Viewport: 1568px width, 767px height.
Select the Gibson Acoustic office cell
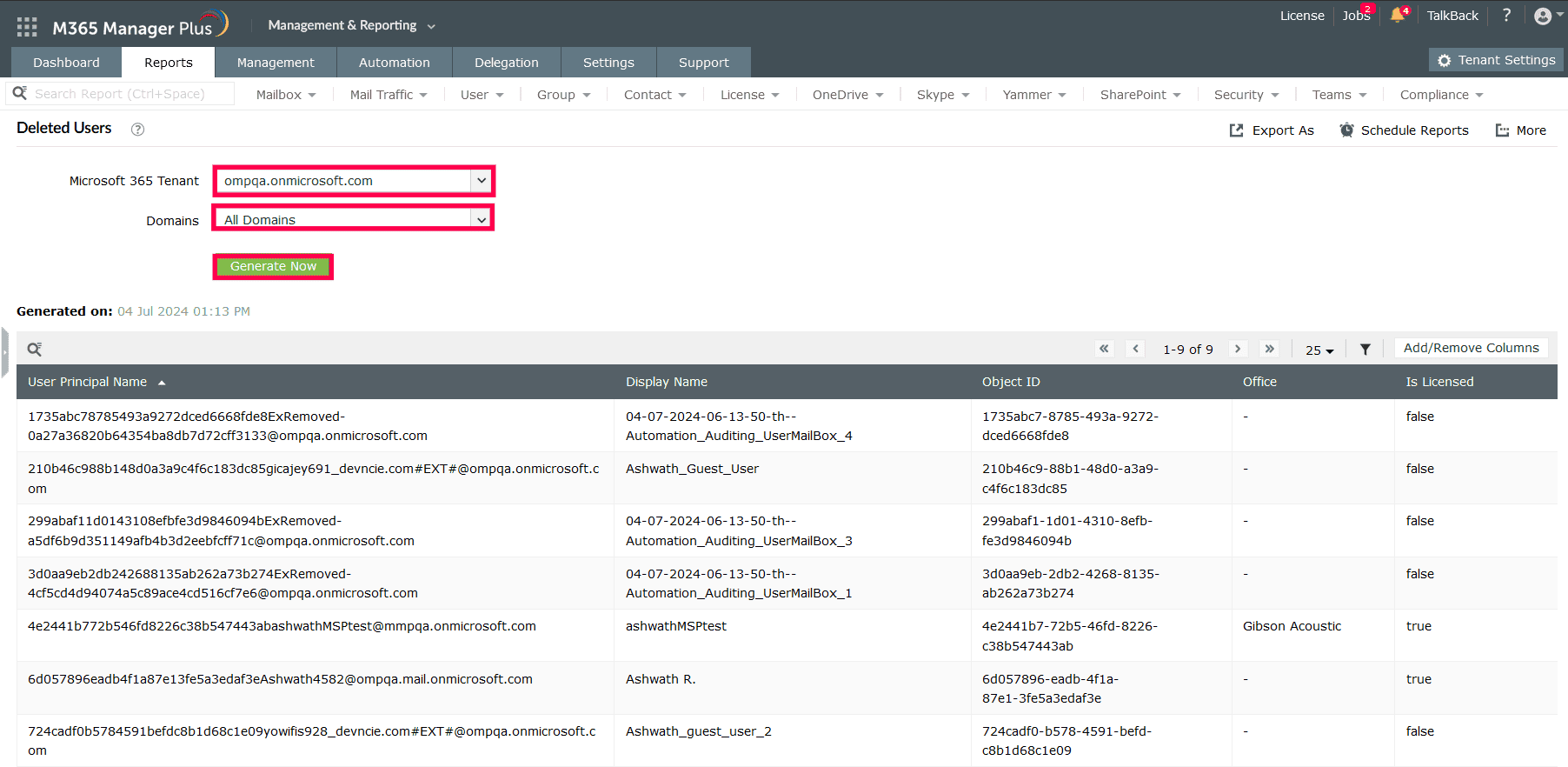[x=1292, y=626]
